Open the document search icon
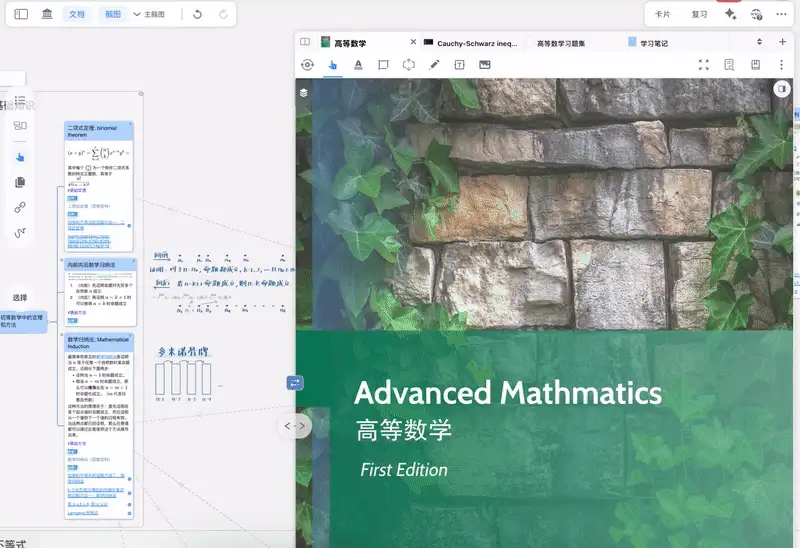800x548 pixels. point(730,65)
